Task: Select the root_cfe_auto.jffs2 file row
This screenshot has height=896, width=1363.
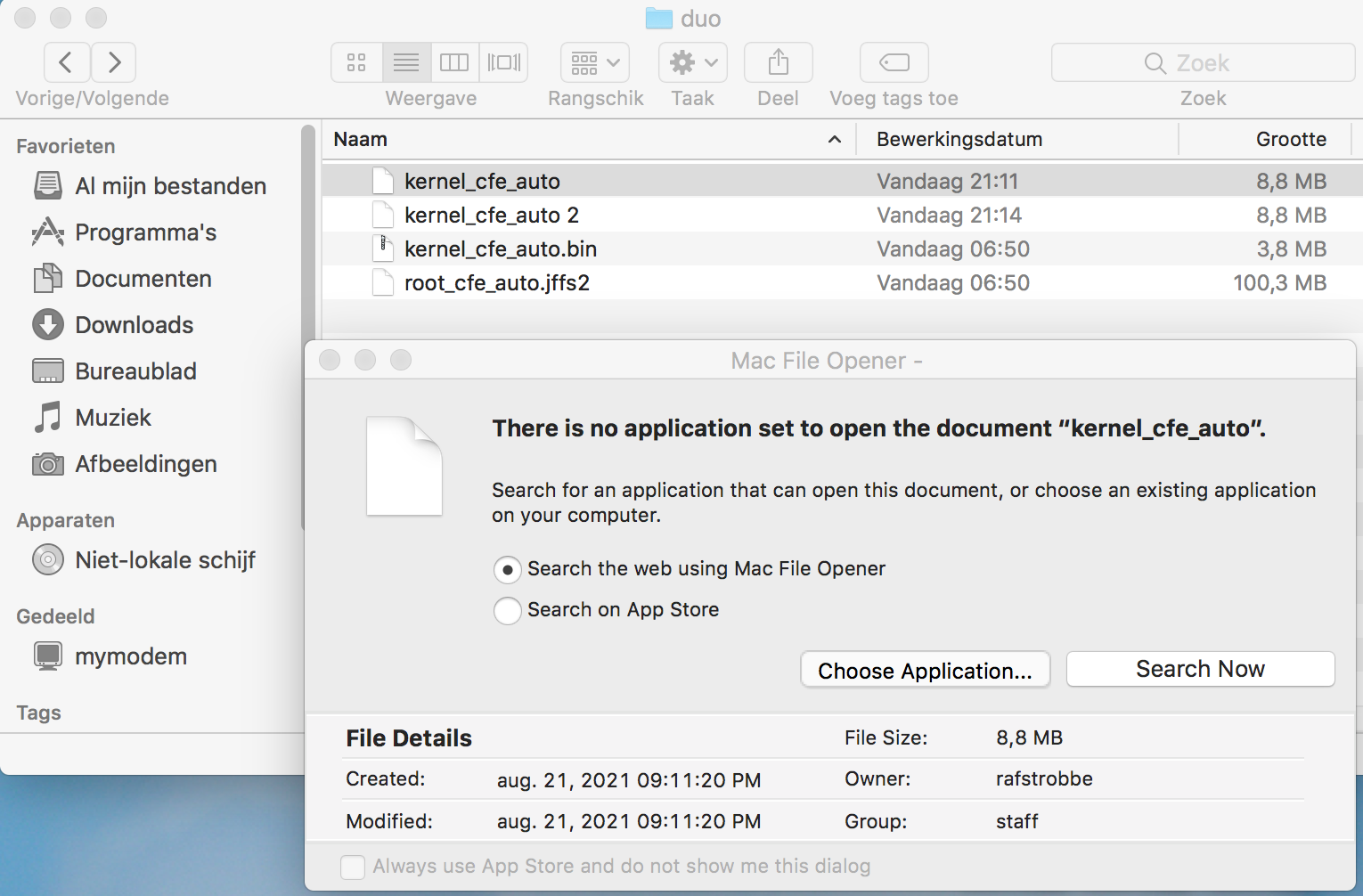Action: pos(497,283)
